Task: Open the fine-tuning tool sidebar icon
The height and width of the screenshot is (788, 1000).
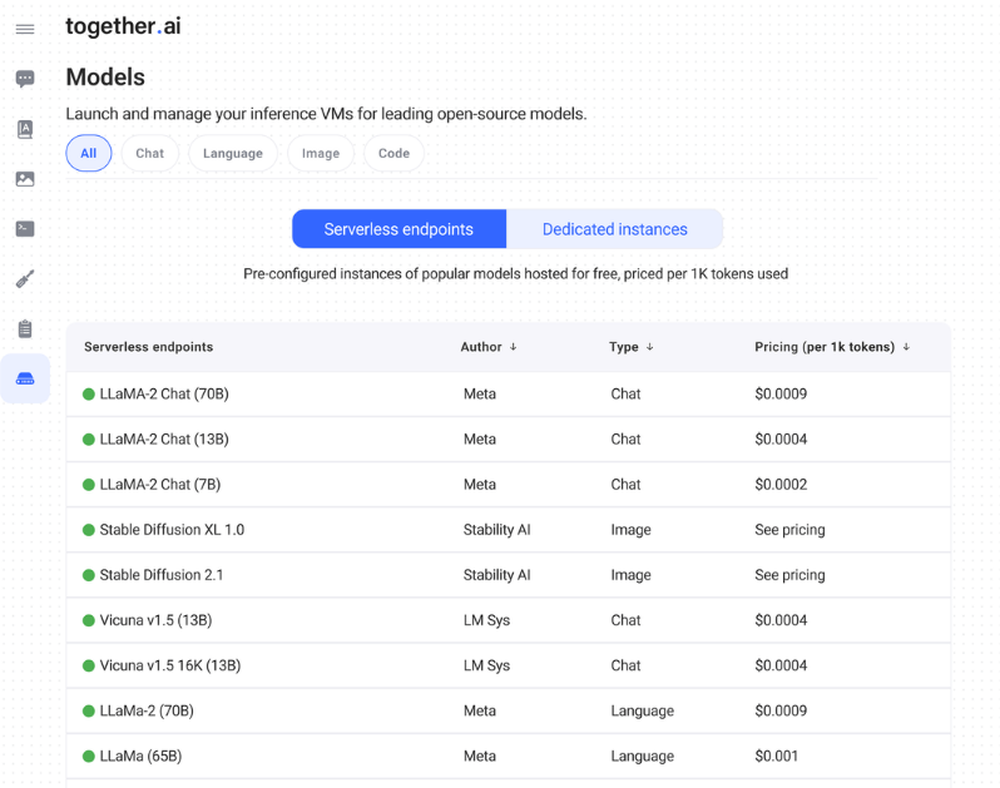Action: pyautogui.click(x=25, y=279)
